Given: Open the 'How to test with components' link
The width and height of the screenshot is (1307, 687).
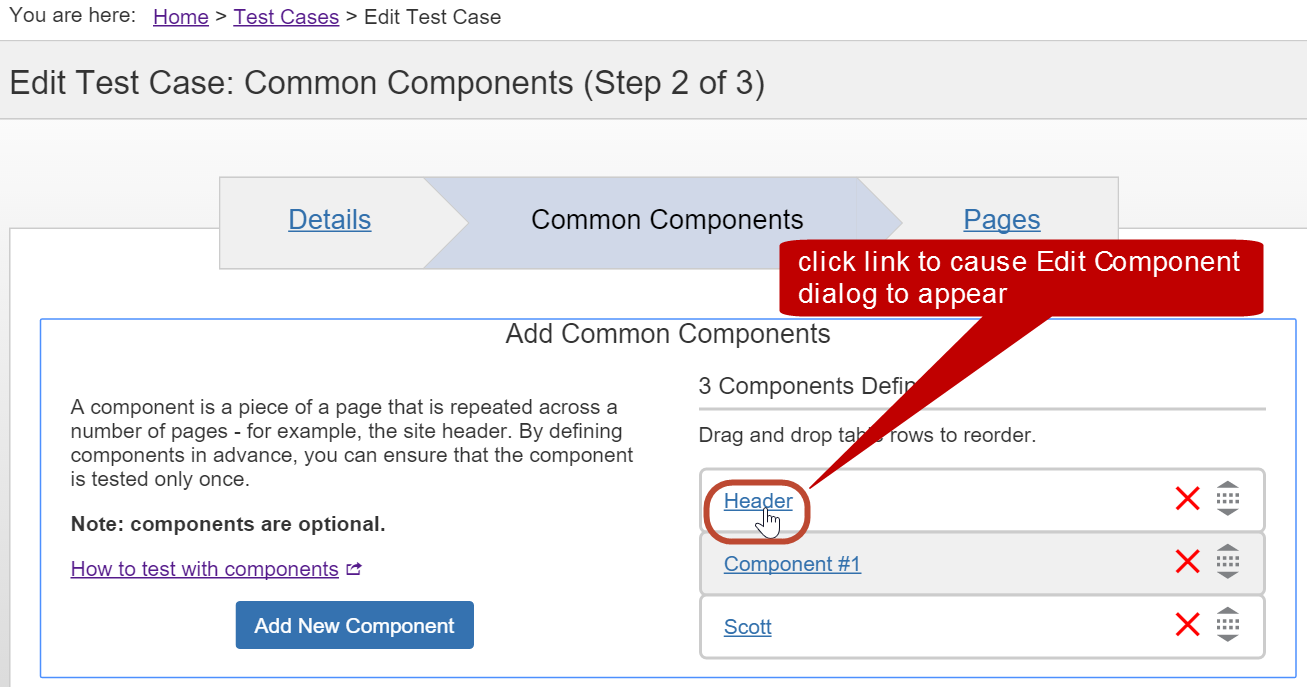Looking at the screenshot, I should click(203, 568).
